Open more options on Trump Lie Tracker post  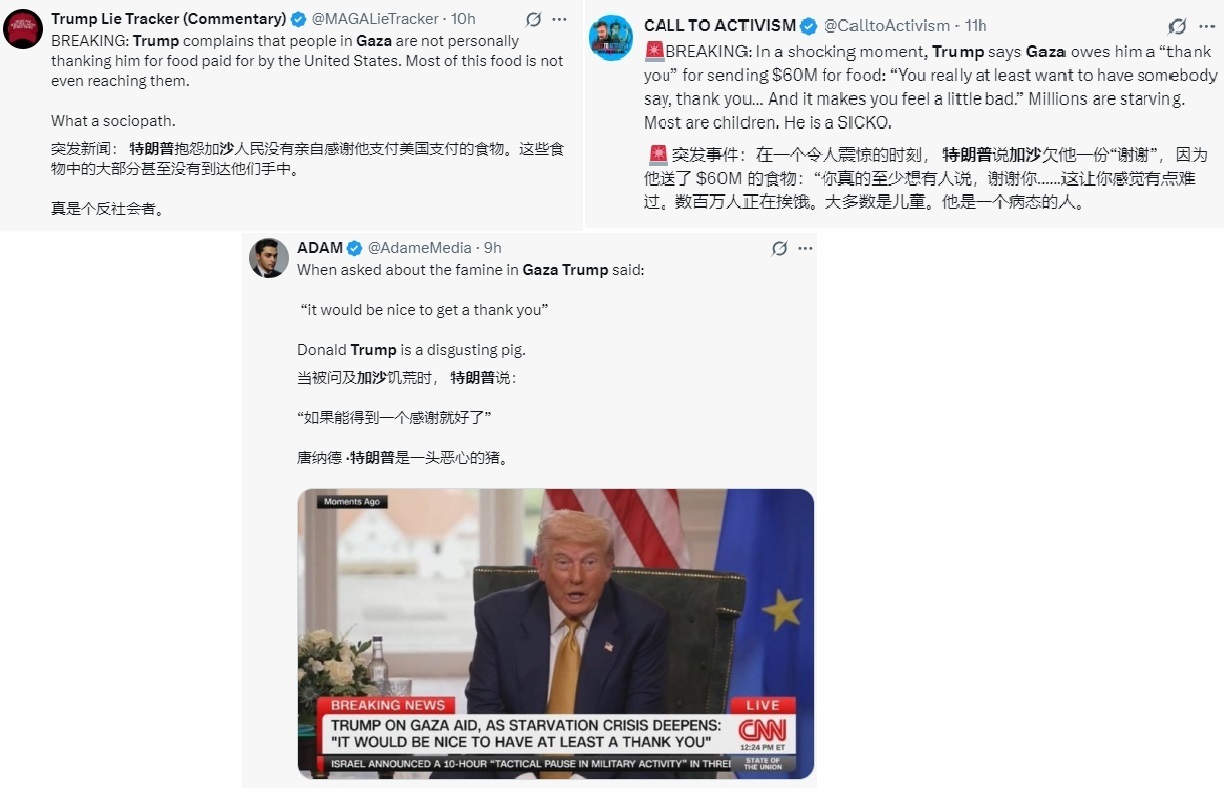[x=560, y=20]
